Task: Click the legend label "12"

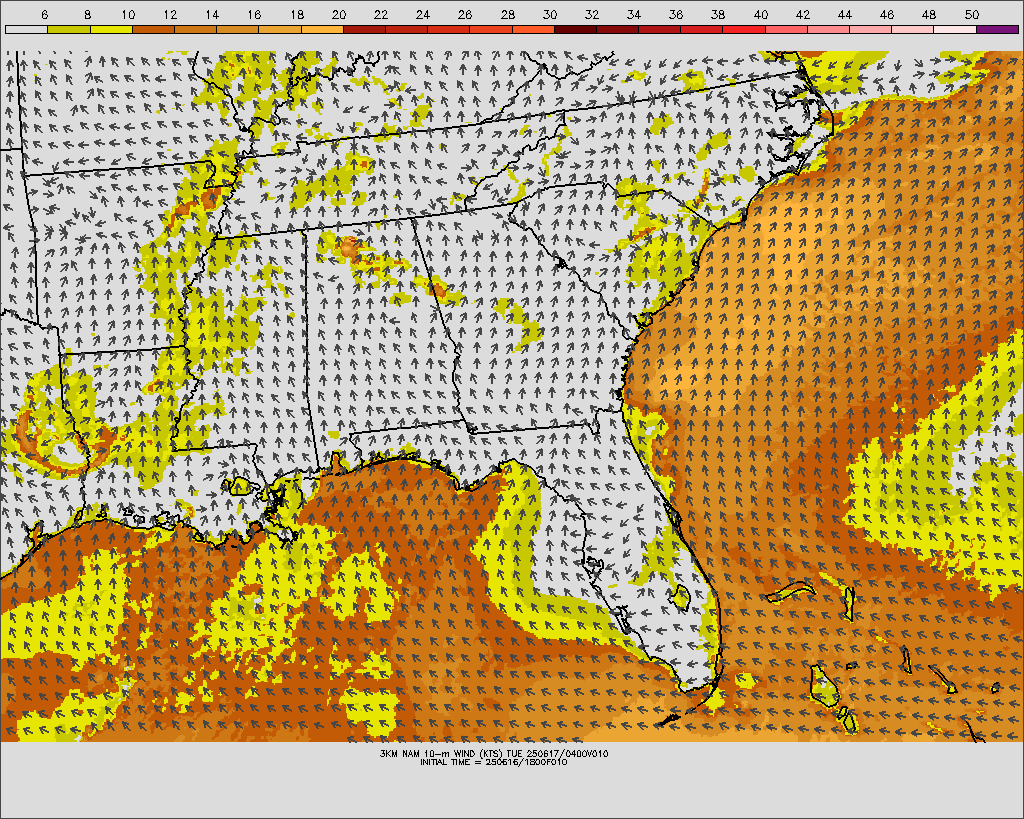Action: [170, 14]
